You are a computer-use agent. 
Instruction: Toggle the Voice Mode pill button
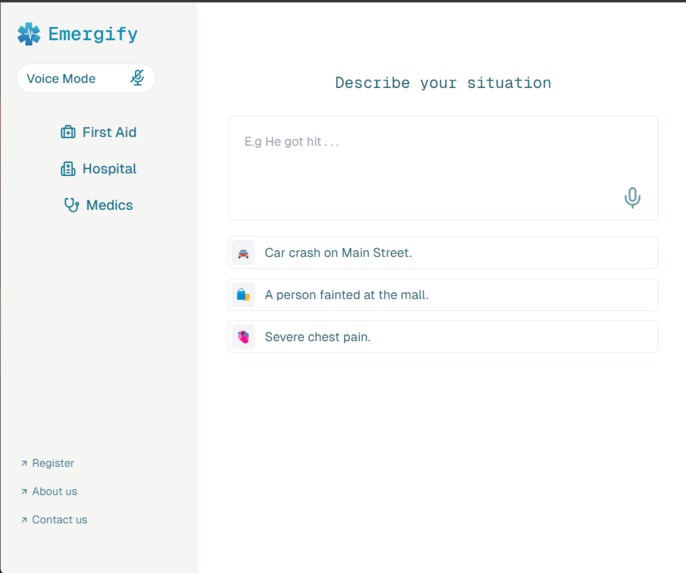pyautogui.click(x=86, y=78)
